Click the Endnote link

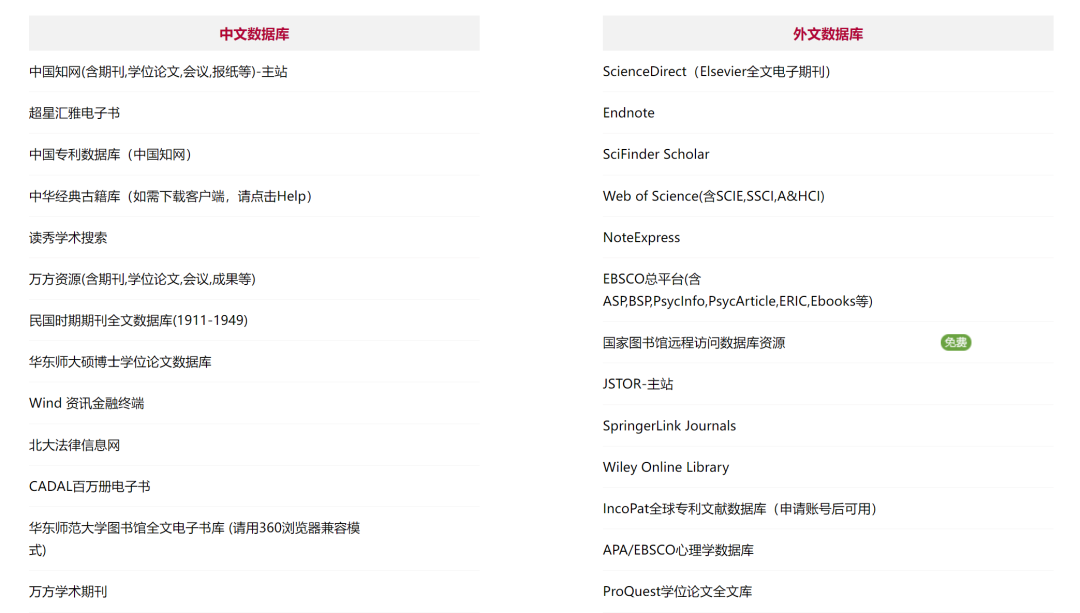(628, 113)
